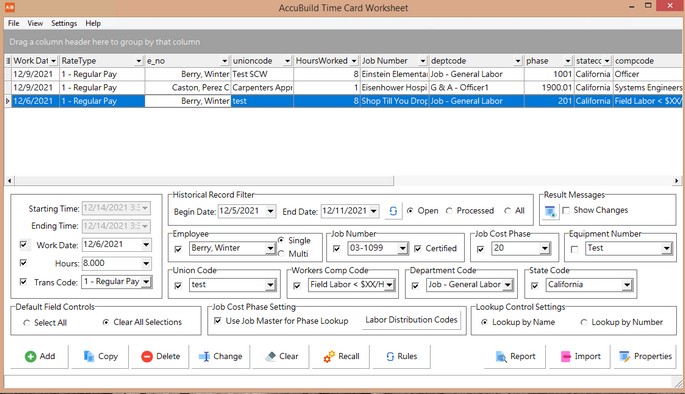This screenshot has height=394, width=685.
Task: Click the Import button
Action: click(x=581, y=356)
